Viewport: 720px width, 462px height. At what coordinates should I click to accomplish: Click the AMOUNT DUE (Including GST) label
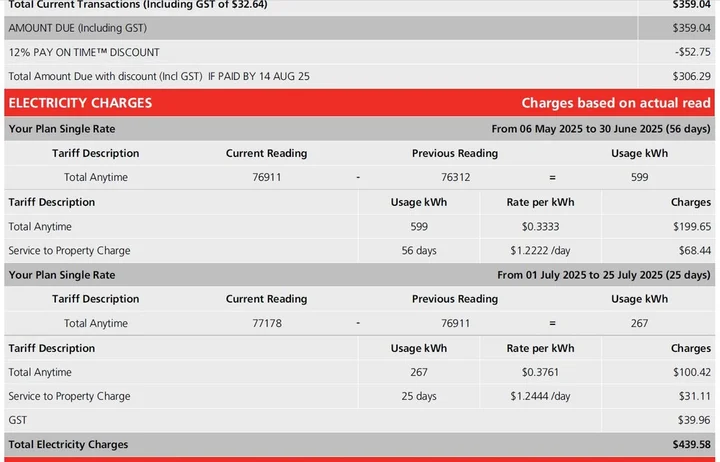[x=77, y=28]
